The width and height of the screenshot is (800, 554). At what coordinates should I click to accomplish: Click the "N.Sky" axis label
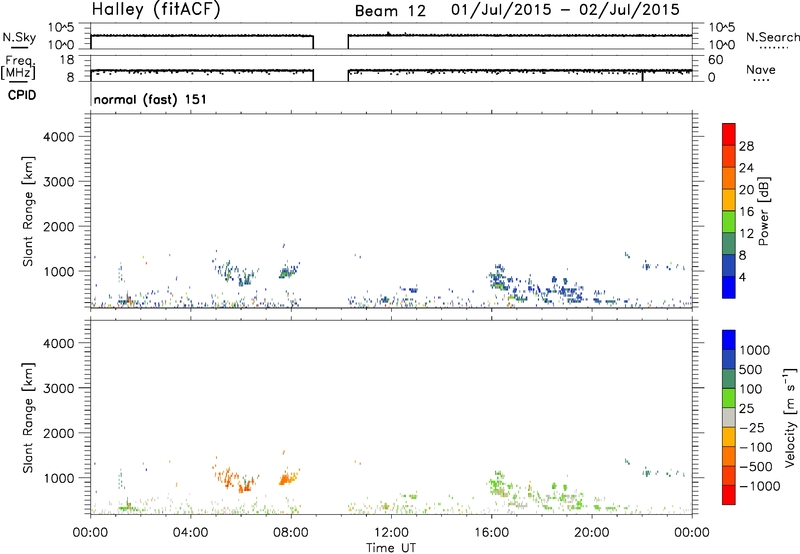(19, 37)
